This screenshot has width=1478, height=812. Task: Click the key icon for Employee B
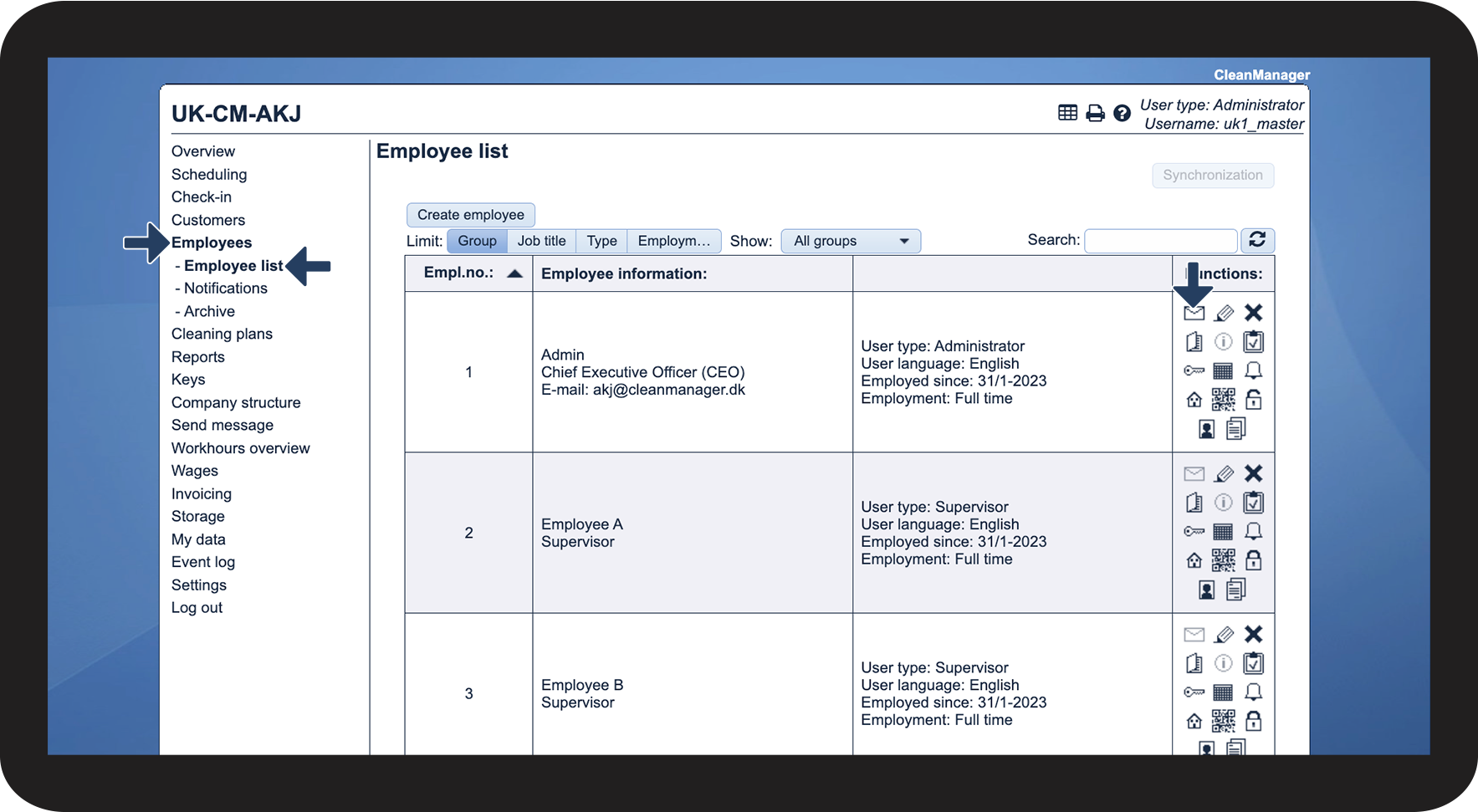point(1194,692)
